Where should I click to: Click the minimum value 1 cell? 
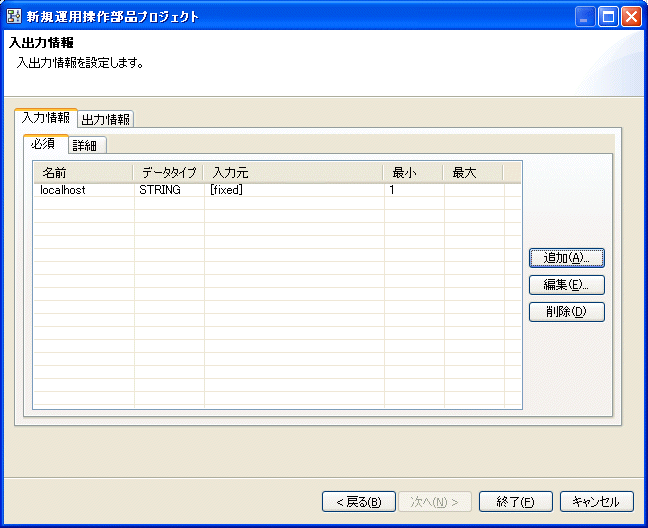pyautogui.click(x=415, y=190)
